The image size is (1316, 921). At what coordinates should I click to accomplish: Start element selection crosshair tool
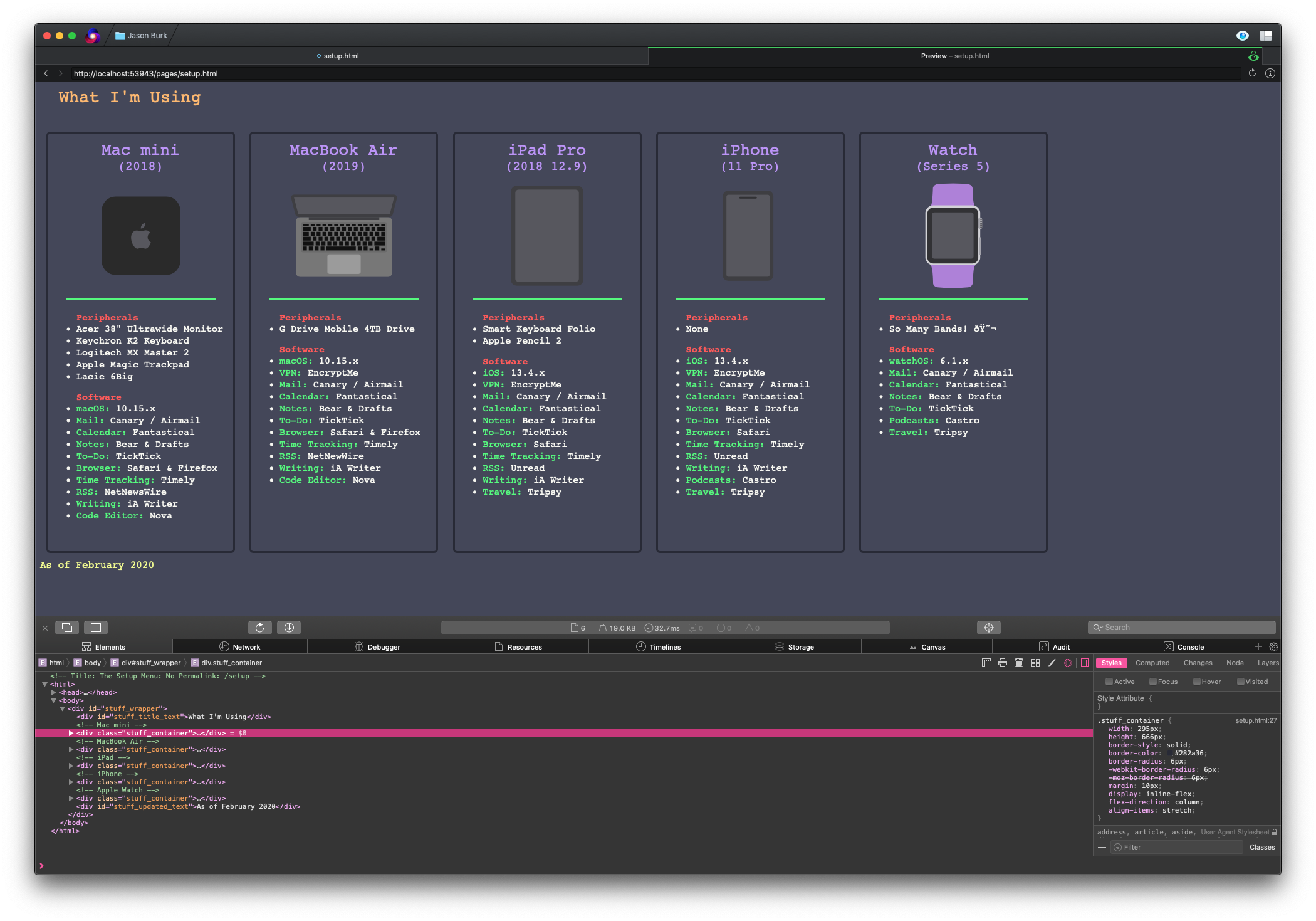point(988,628)
